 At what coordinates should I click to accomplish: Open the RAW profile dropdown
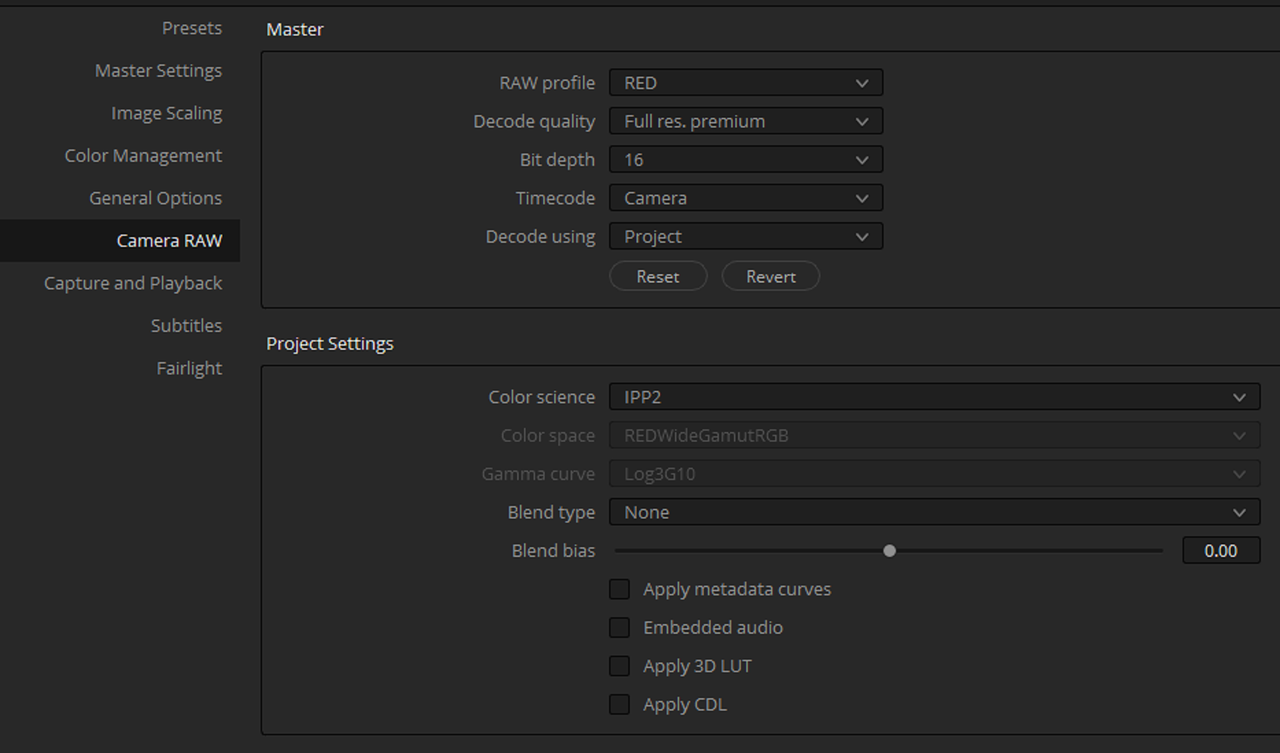click(746, 83)
